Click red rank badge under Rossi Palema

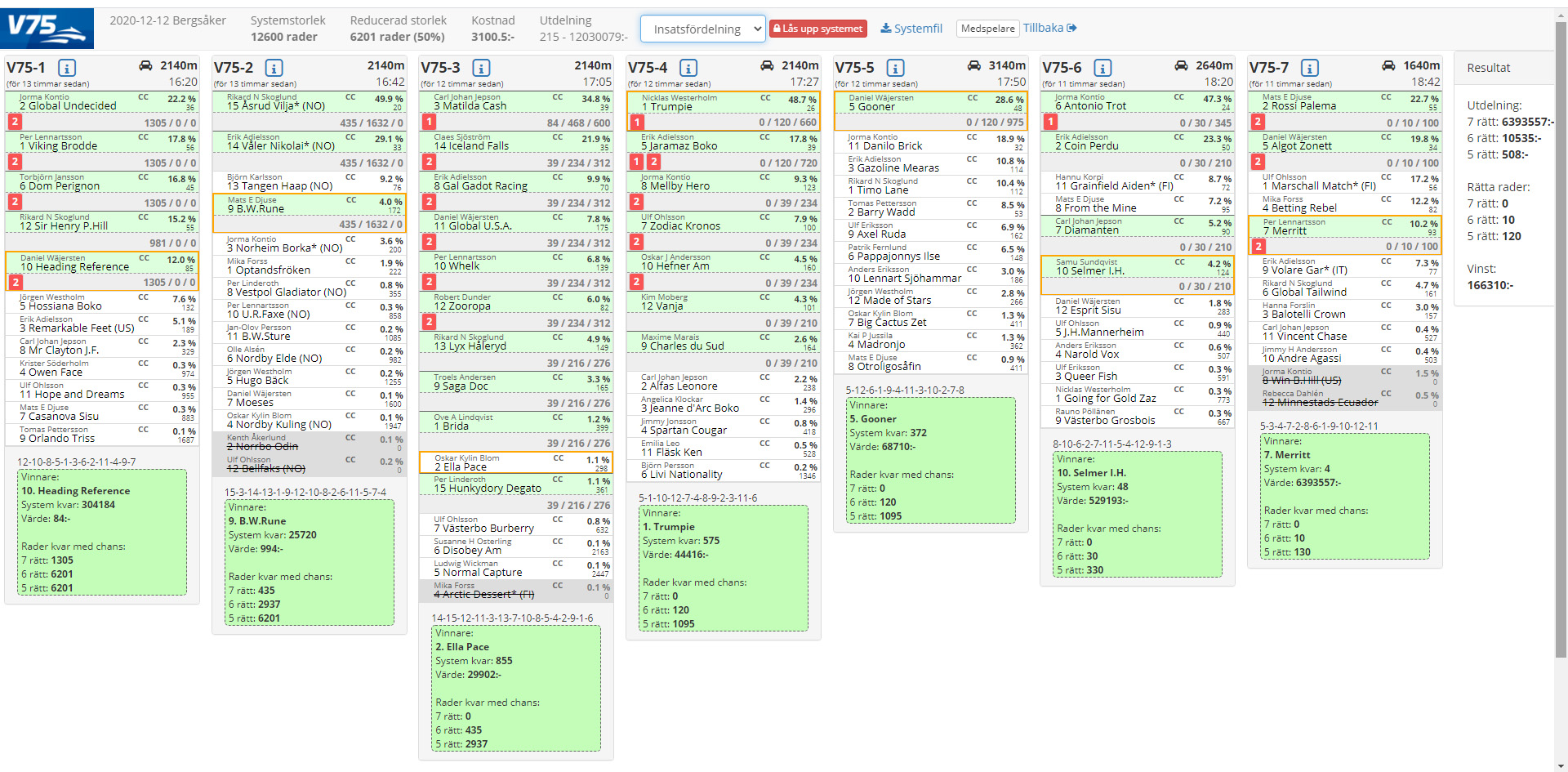(x=1258, y=122)
